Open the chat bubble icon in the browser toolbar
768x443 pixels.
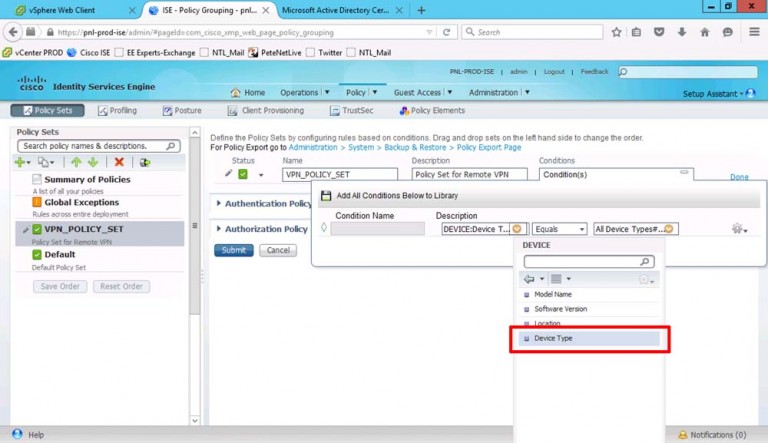(x=728, y=32)
